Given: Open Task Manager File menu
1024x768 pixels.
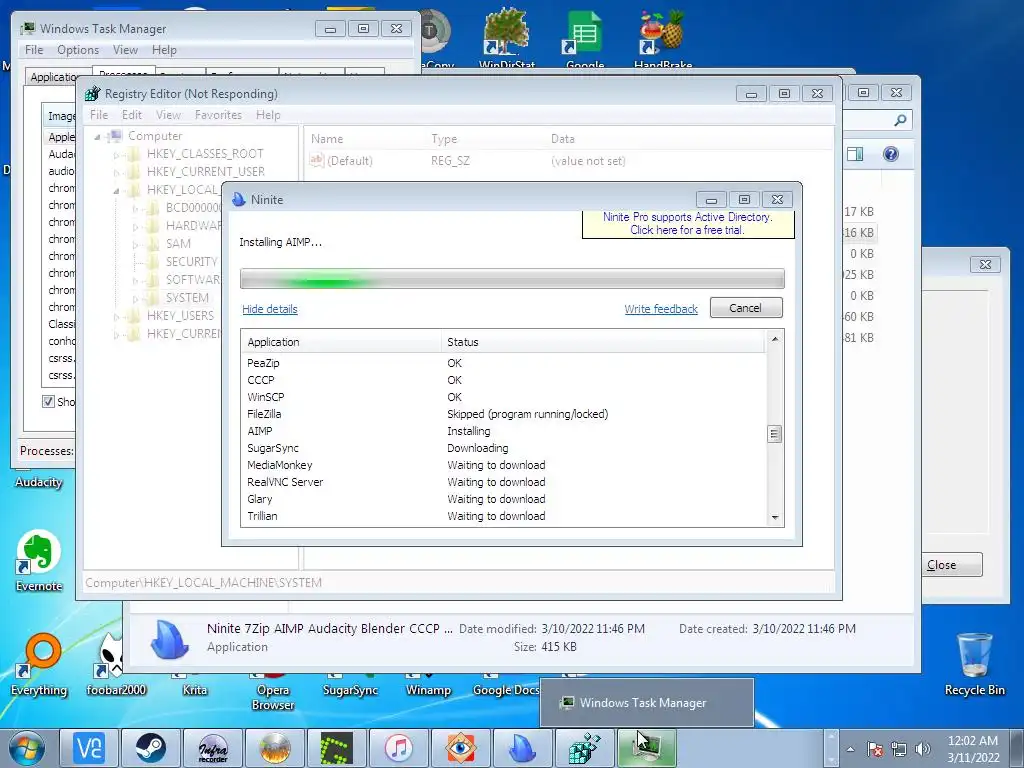Looking at the screenshot, I should tap(34, 50).
